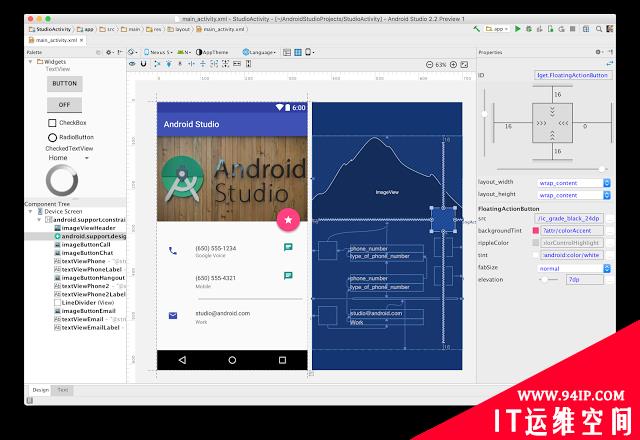Click rippleColor gray color swatch
The height and width of the screenshot is (440, 640).
tap(536, 243)
